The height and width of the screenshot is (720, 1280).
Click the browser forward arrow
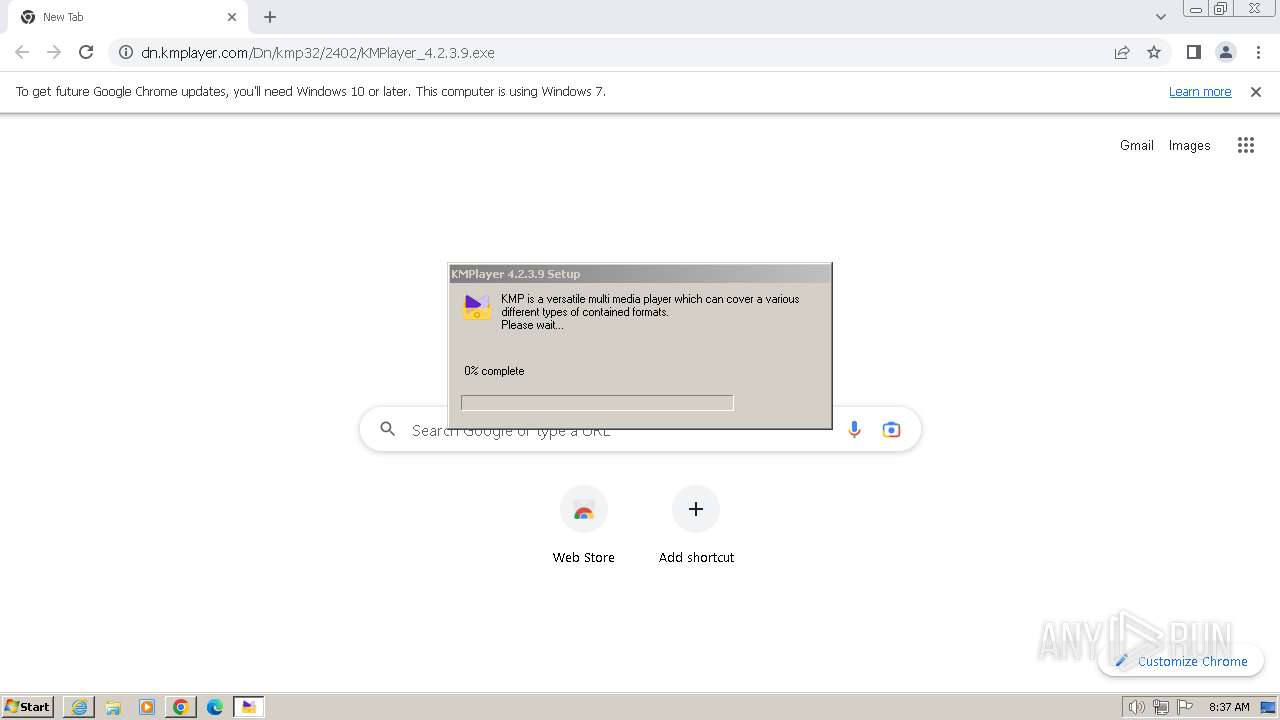[54, 52]
